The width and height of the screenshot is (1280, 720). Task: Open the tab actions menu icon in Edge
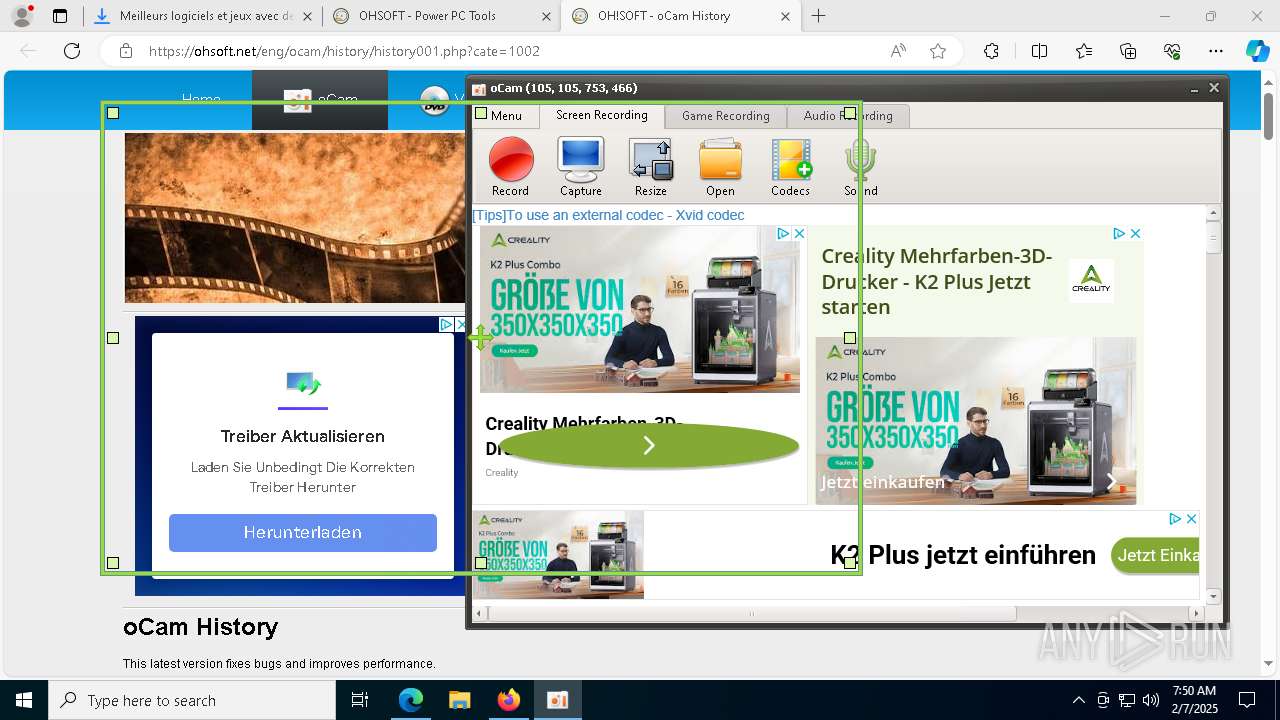[x=60, y=16]
